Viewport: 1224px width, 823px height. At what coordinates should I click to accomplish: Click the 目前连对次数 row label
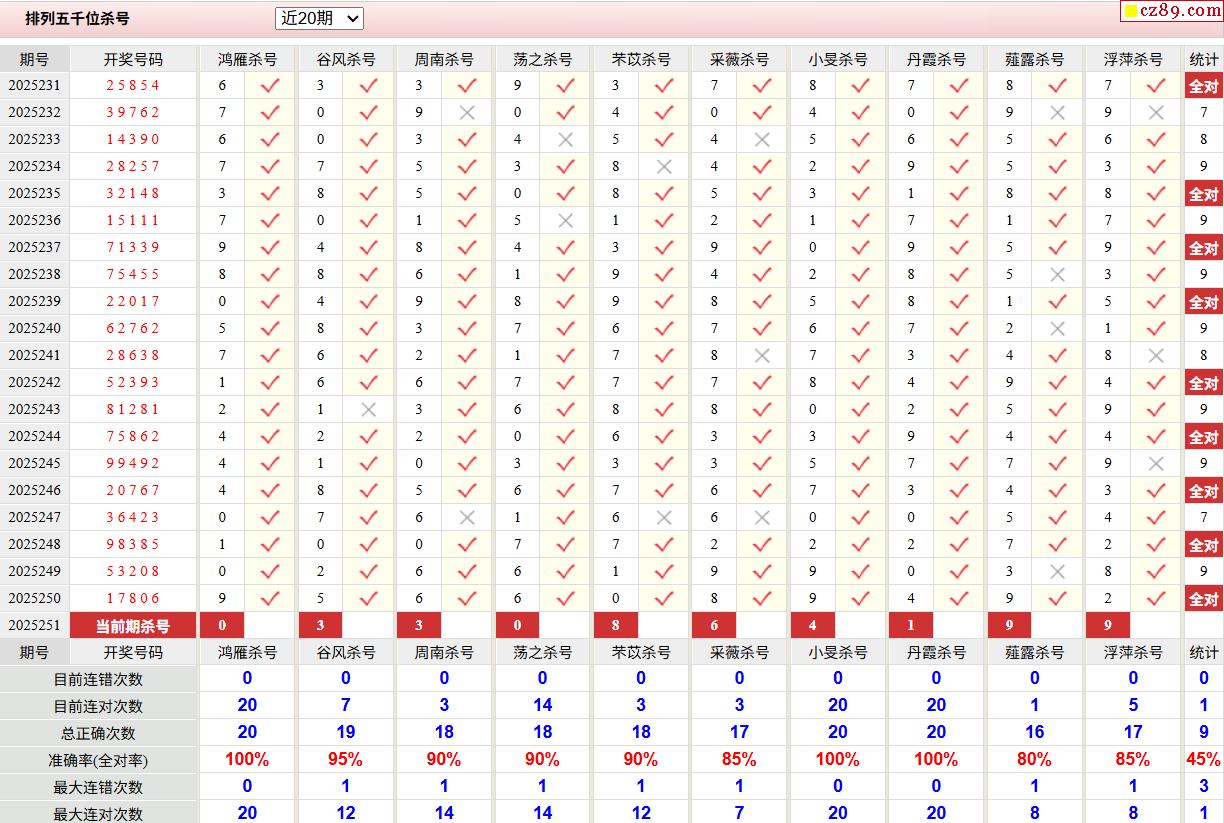coord(98,706)
